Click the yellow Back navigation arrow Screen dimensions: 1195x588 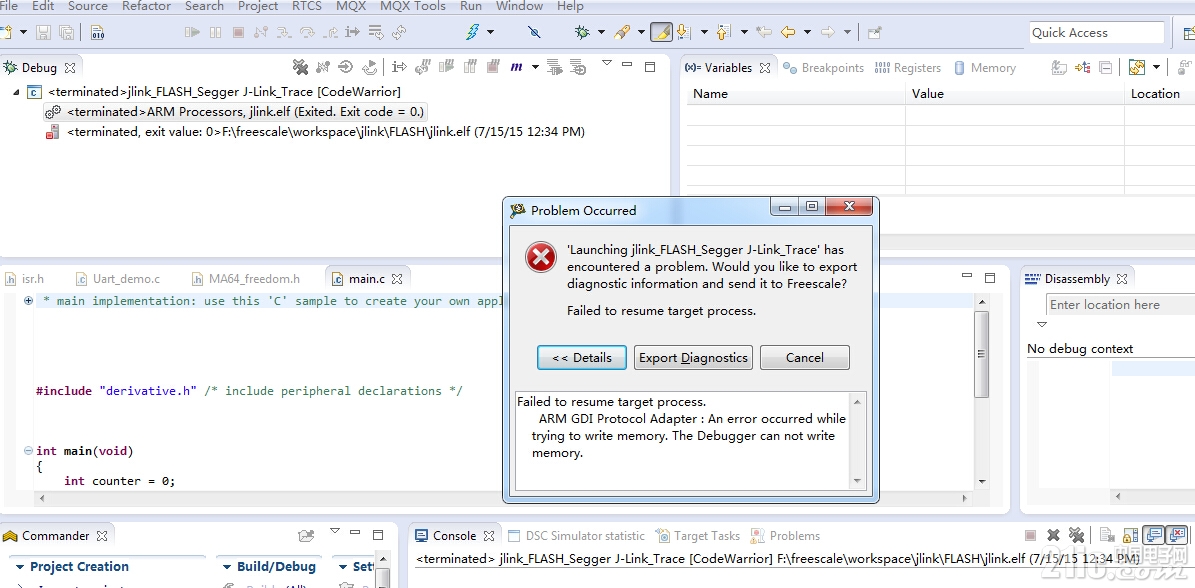tap(788, 33)
